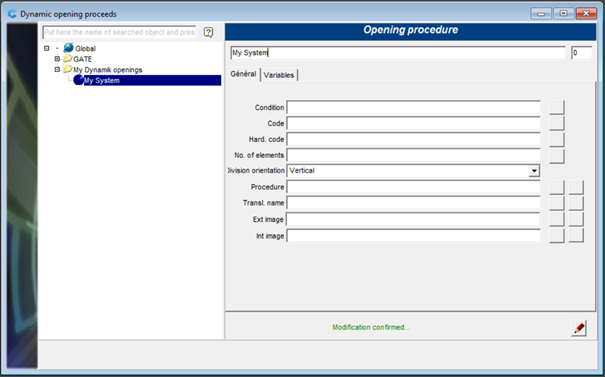The width and height of the screenshot is (605, 377).
Task: Click the Opening procedure header text
Action: [411, 30]
